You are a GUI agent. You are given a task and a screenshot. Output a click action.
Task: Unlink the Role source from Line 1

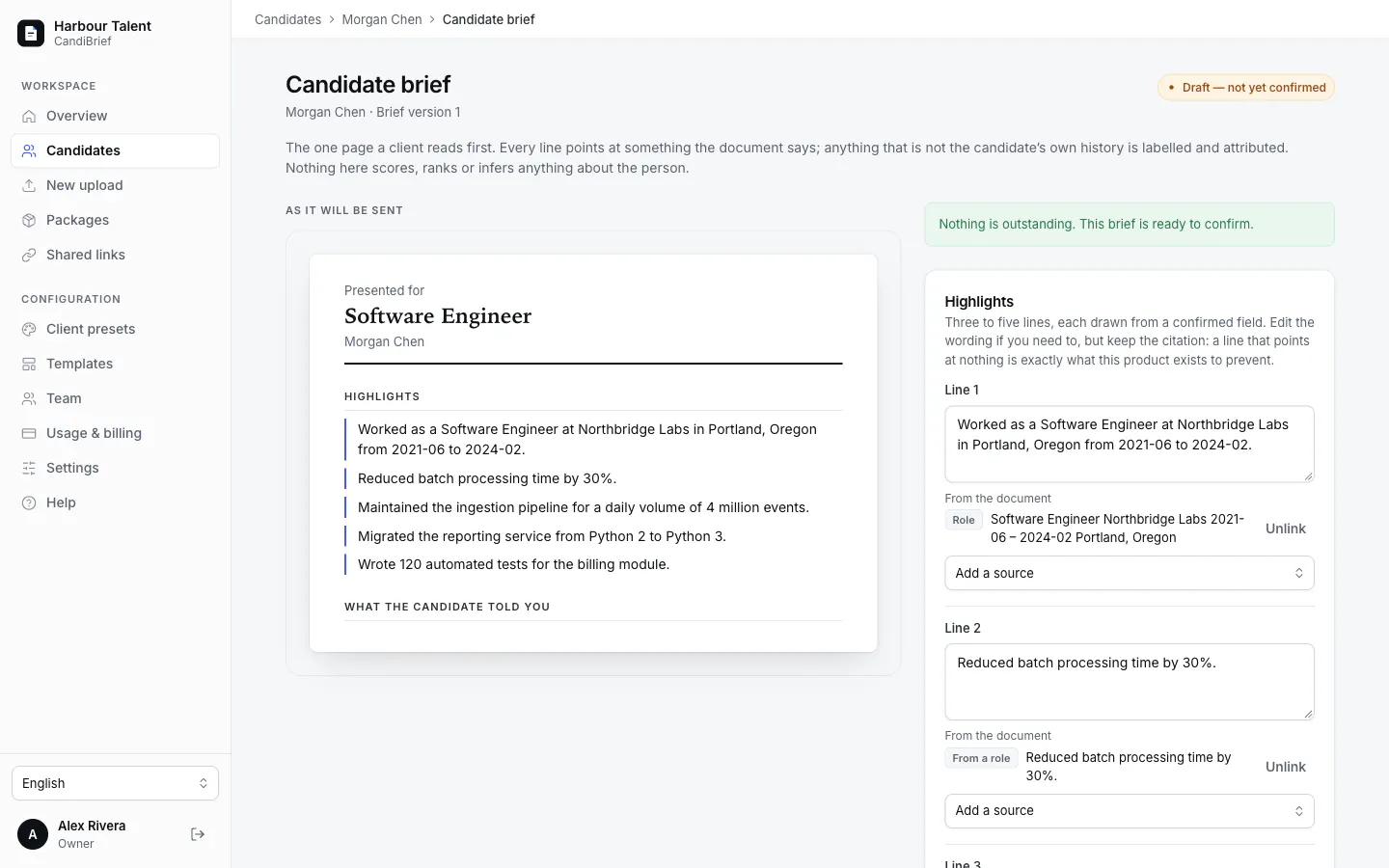(1285, 529)
